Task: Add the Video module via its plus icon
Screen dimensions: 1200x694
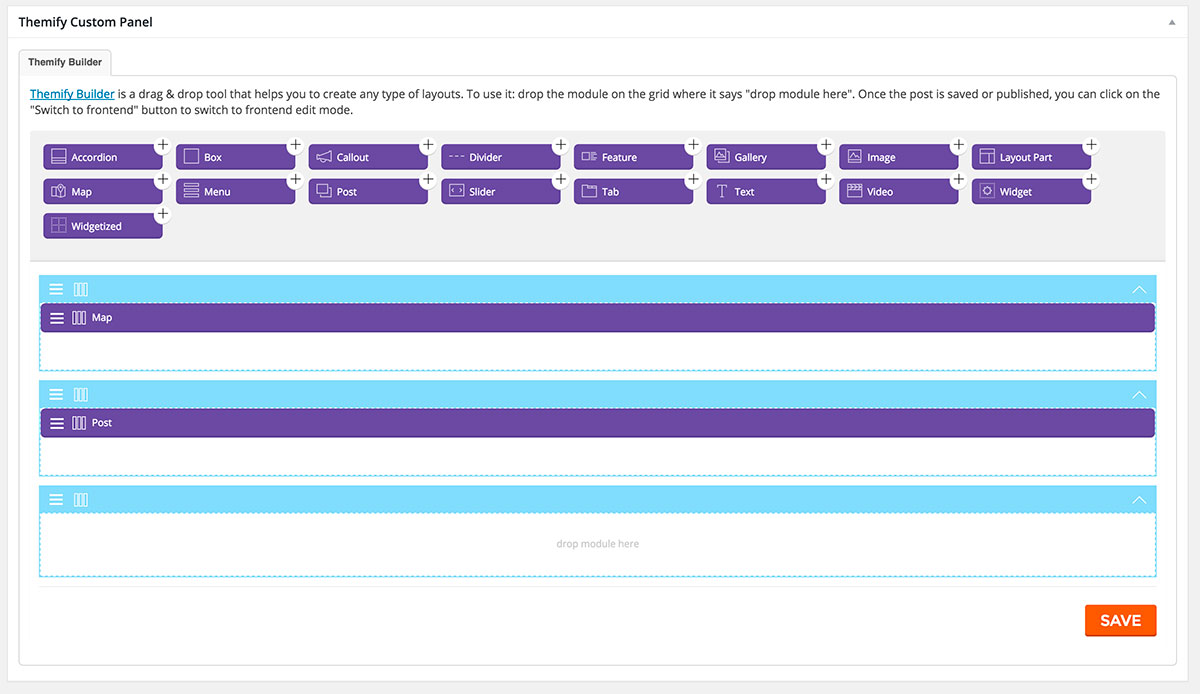Action: point(959,179)
